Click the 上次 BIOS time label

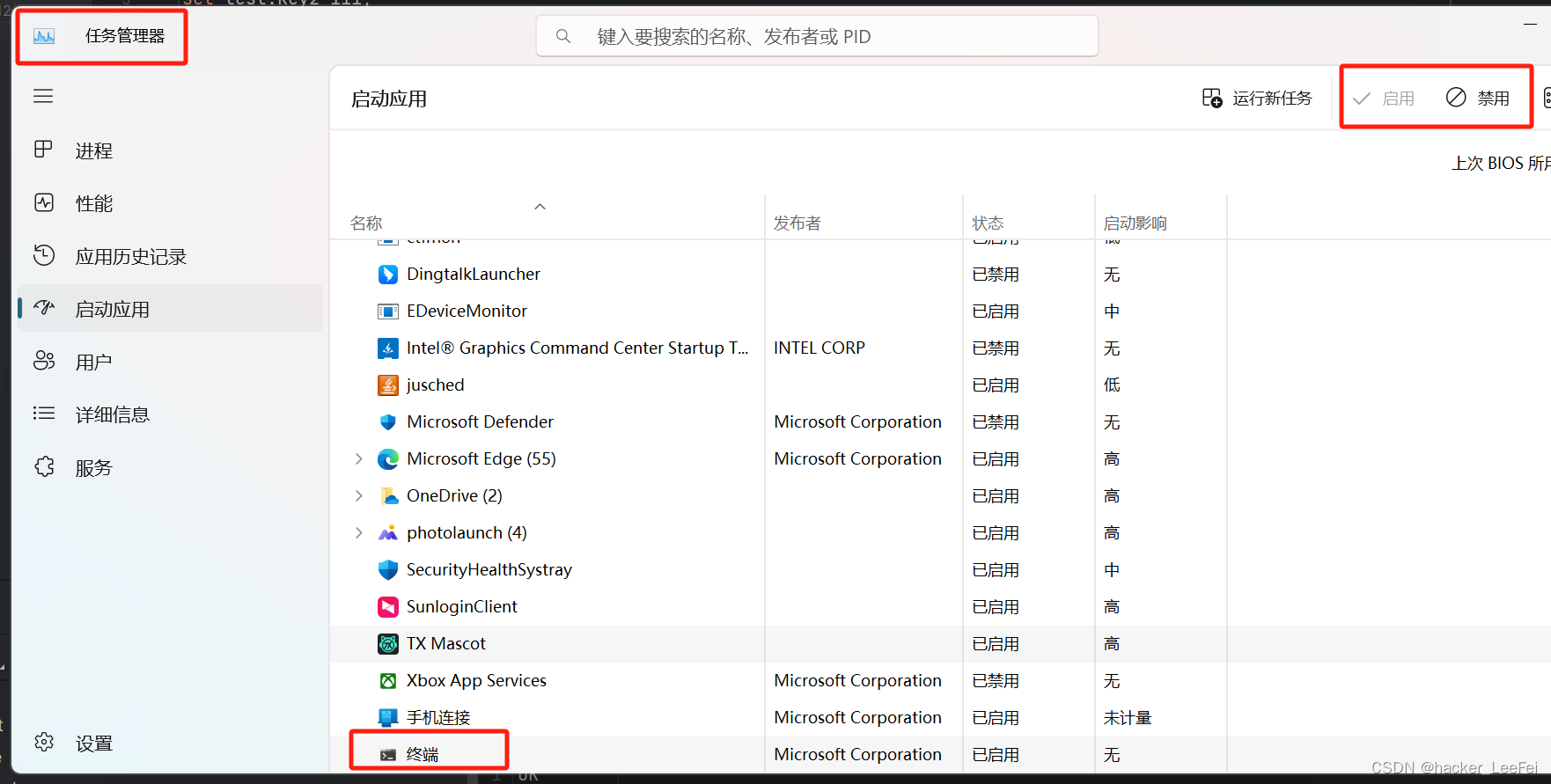pos(1501,163)
